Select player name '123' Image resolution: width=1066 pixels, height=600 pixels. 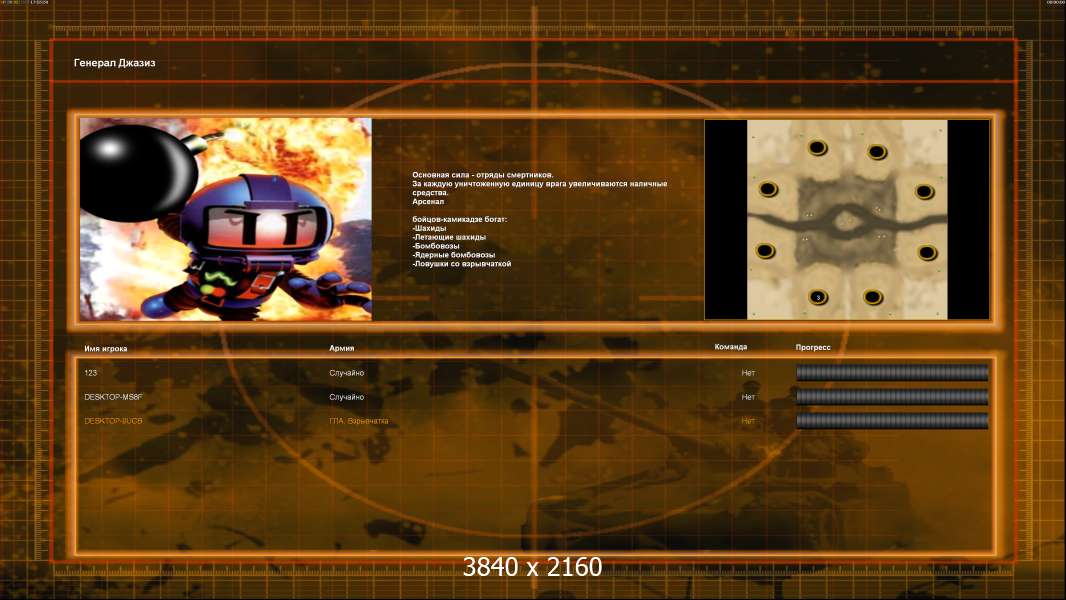[90, 372]
